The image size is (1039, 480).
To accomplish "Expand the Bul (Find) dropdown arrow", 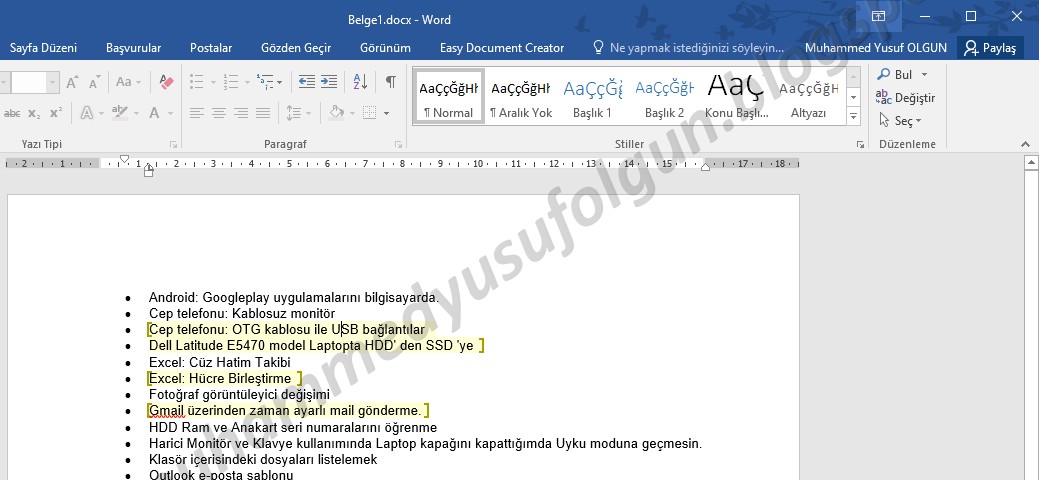I will coord(924,75).
